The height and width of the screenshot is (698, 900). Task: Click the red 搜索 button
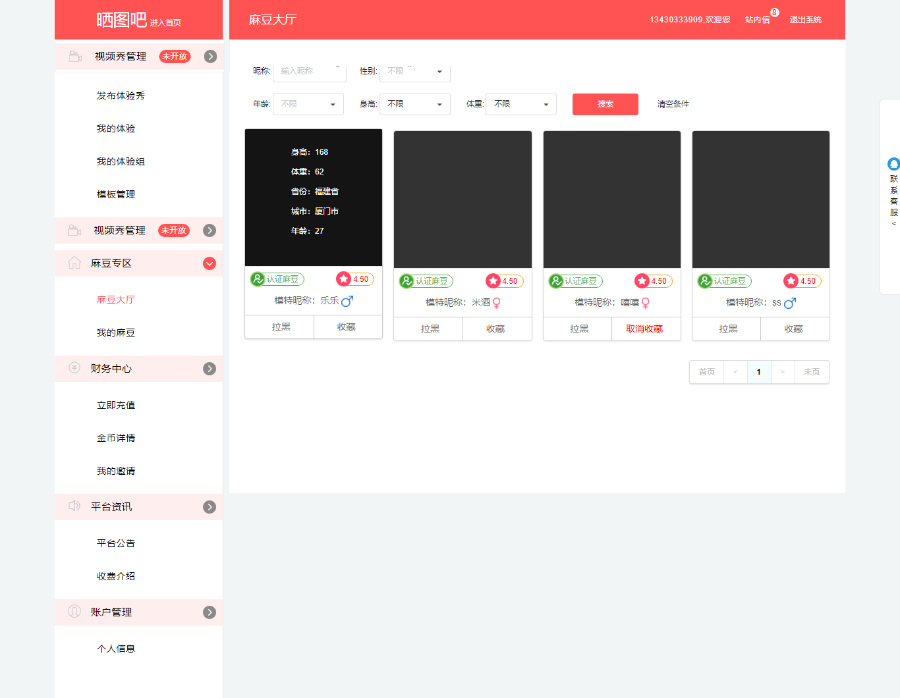(605, 104)
